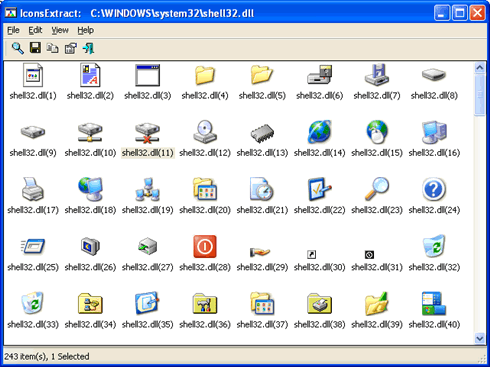Click the label text shell32.dll(18)
The image size is (490, 367).
coord(90,210)
